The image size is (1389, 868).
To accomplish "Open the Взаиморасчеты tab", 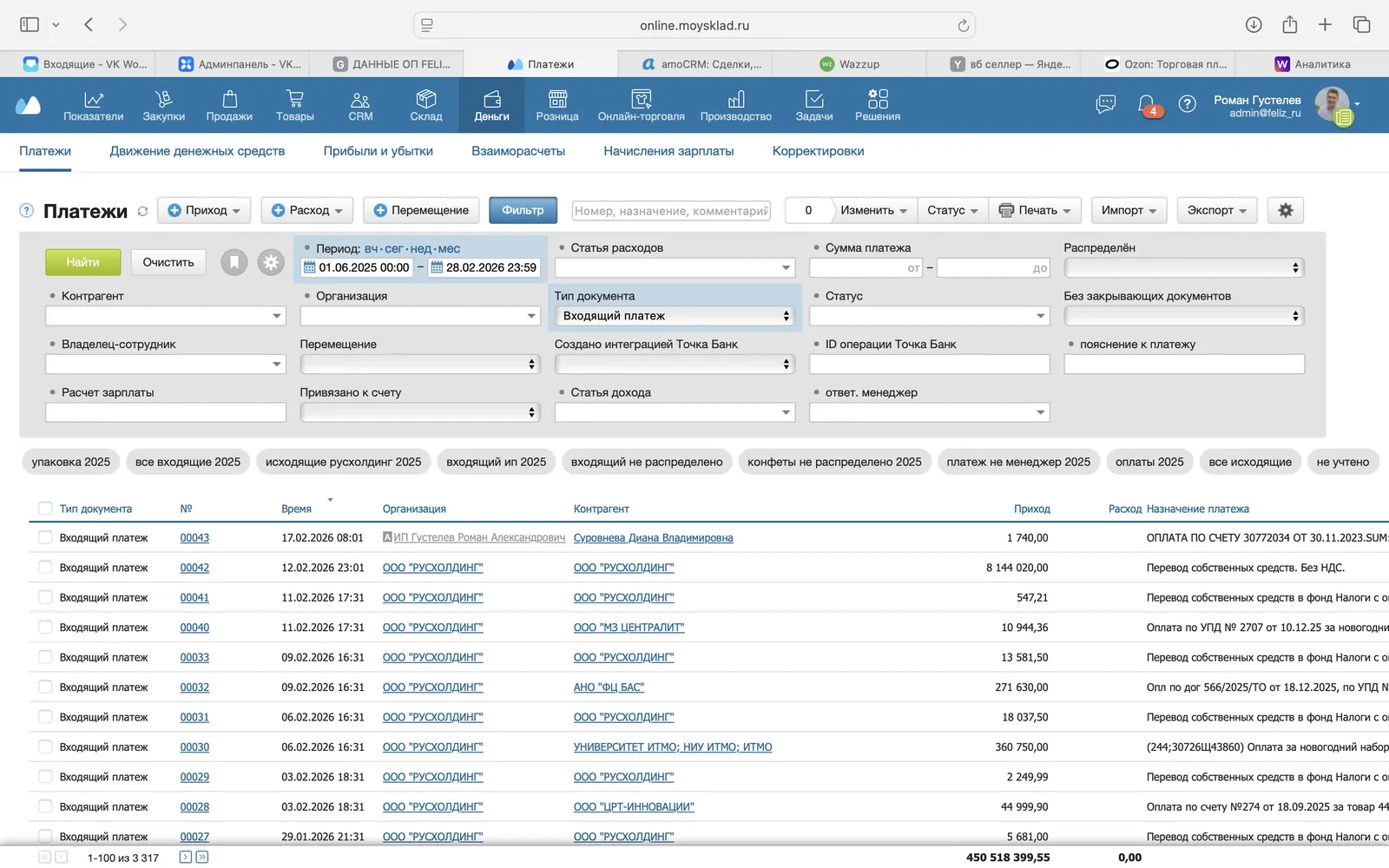I will pyautogui.click(x=518, y=151).
